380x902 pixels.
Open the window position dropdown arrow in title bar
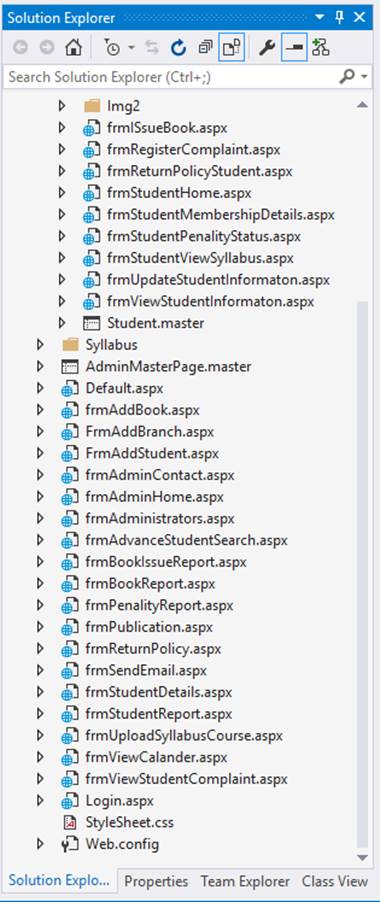coord(320,18)
